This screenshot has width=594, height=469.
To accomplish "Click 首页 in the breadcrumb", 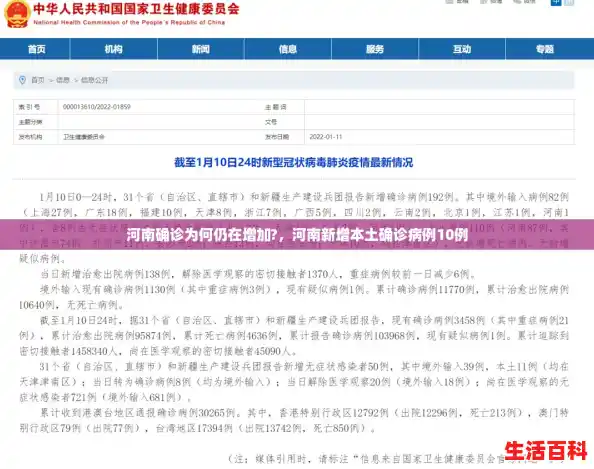I will pos(38,80).
